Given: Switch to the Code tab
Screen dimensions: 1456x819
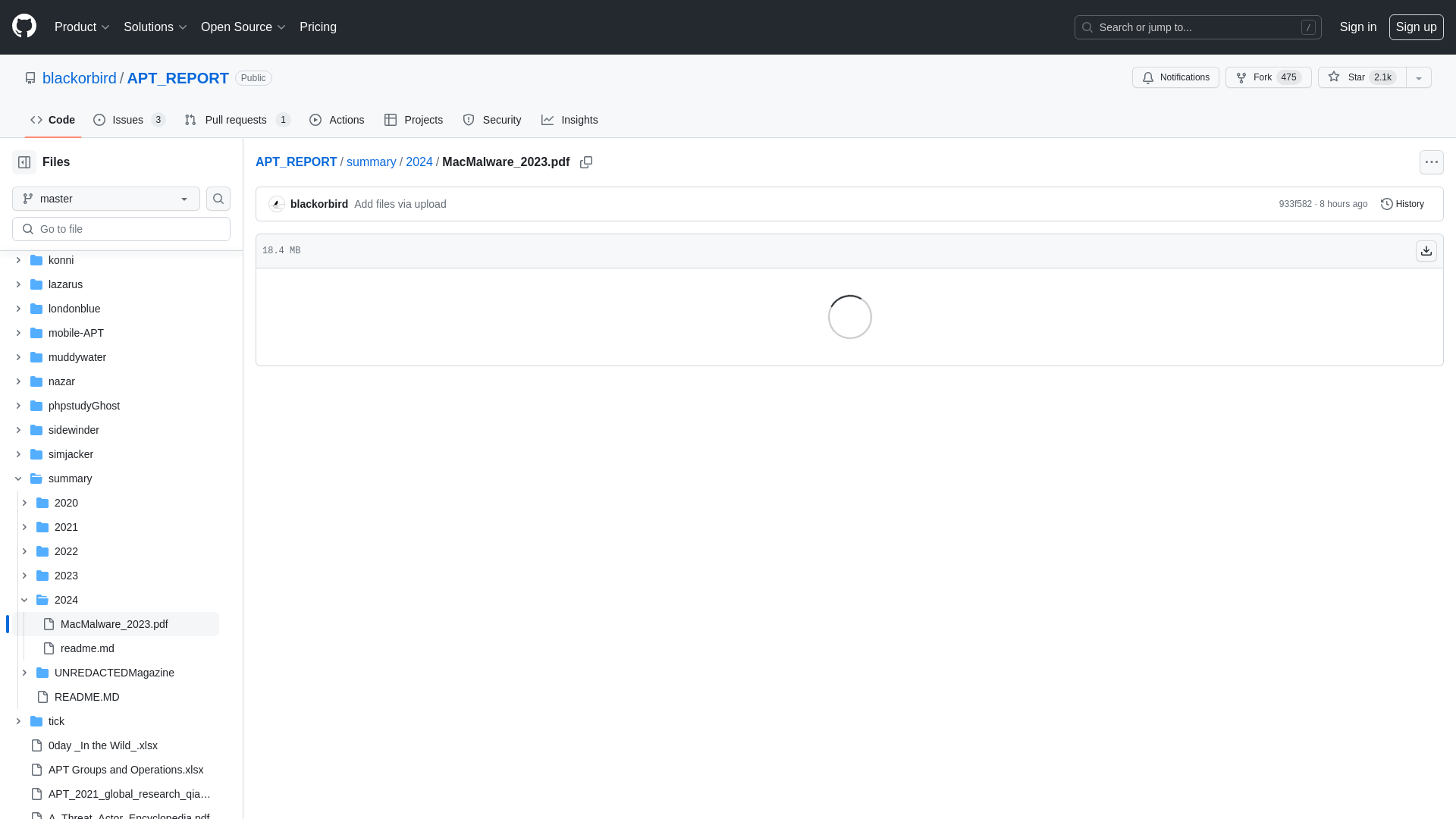Looking at the screenshot, I should (53, 120).
